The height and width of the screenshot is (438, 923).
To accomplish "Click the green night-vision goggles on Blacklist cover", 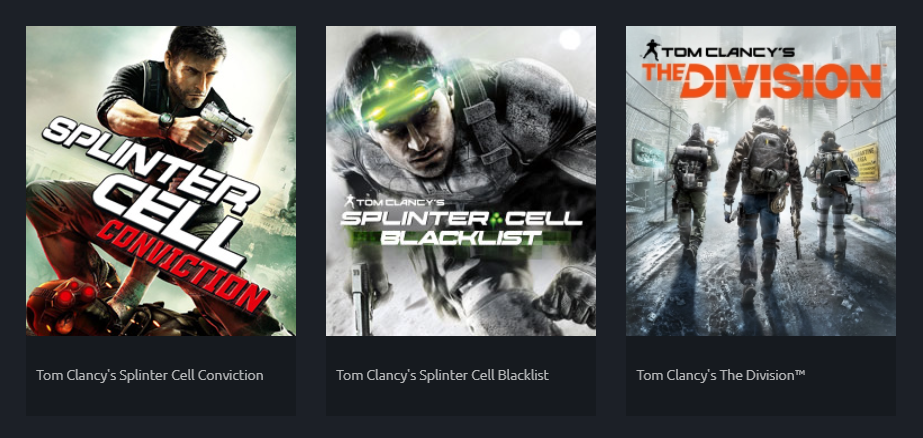I will pos(400,94).
